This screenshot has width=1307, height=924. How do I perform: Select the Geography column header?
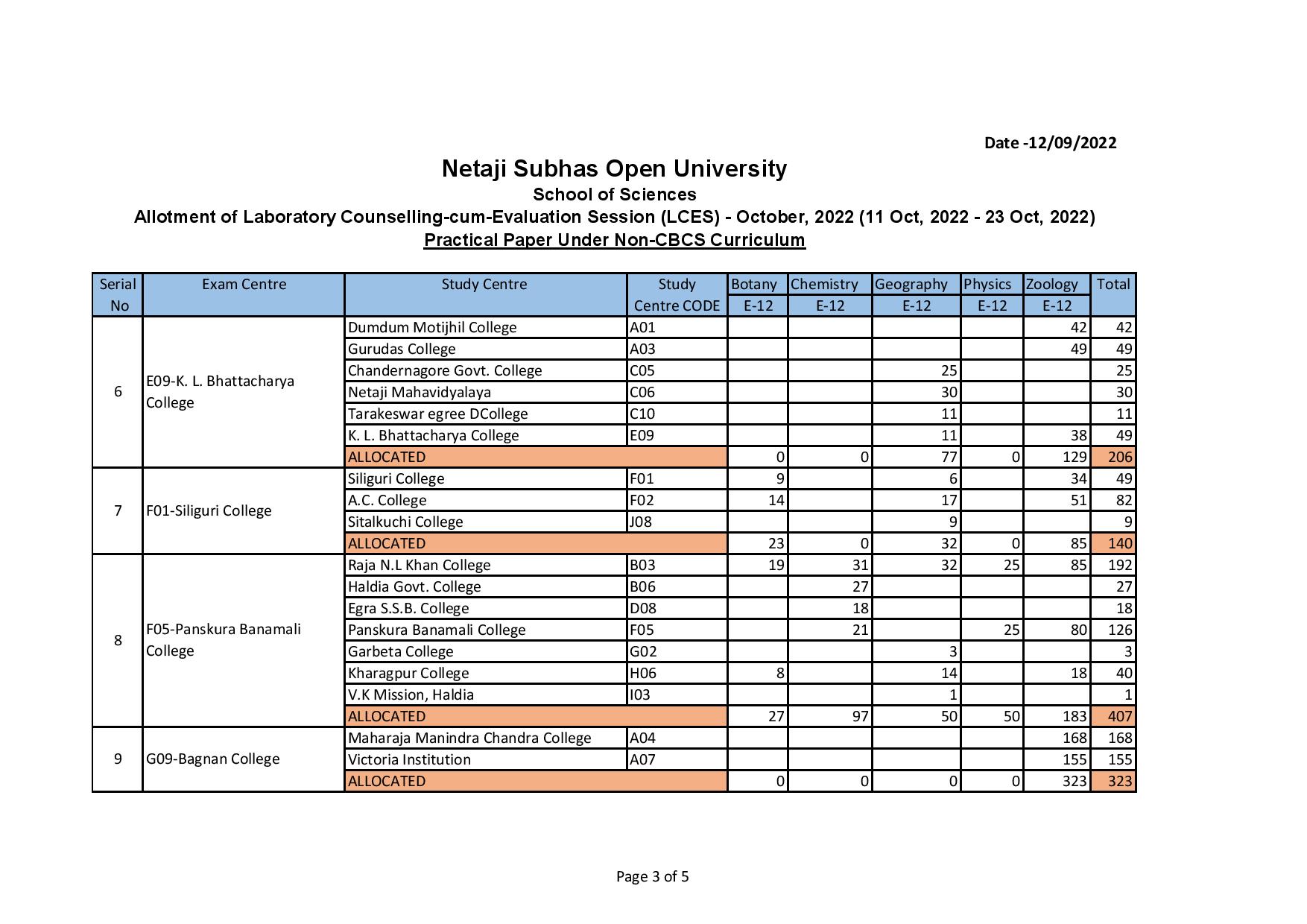[911, 284]
